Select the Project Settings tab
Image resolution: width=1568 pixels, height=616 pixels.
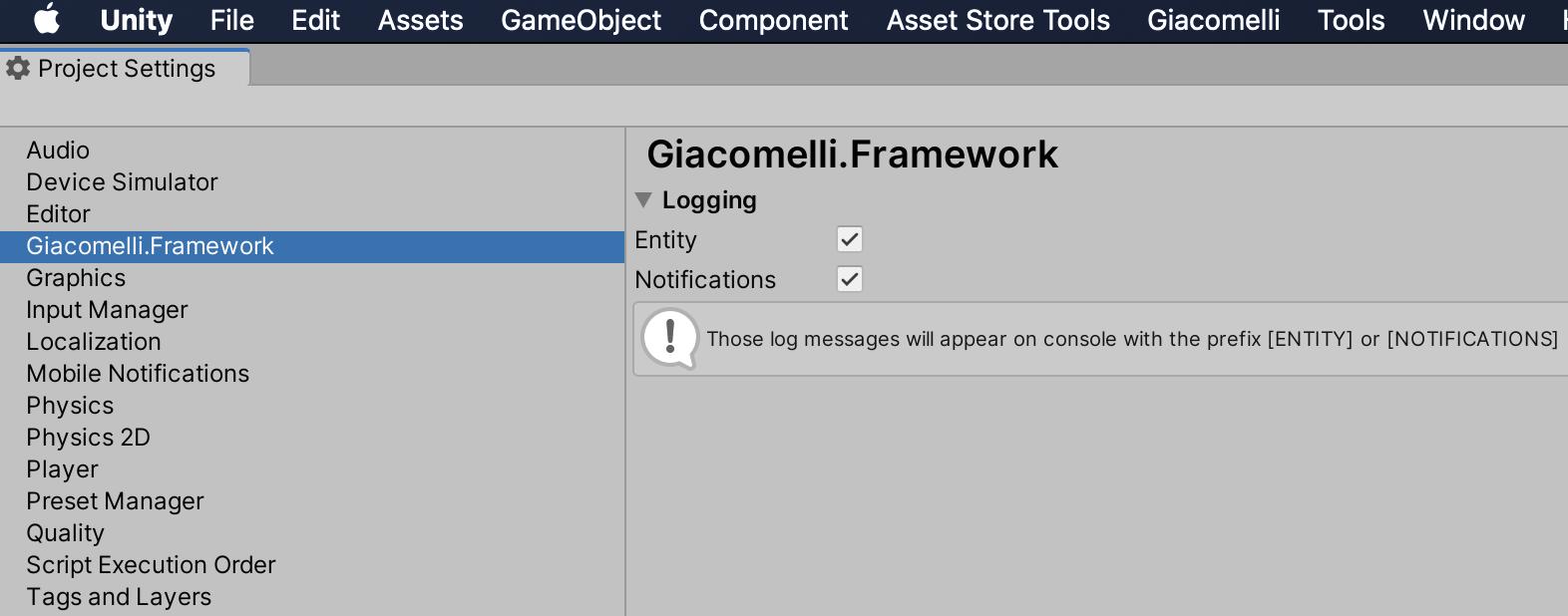click(x=125, y=68)
